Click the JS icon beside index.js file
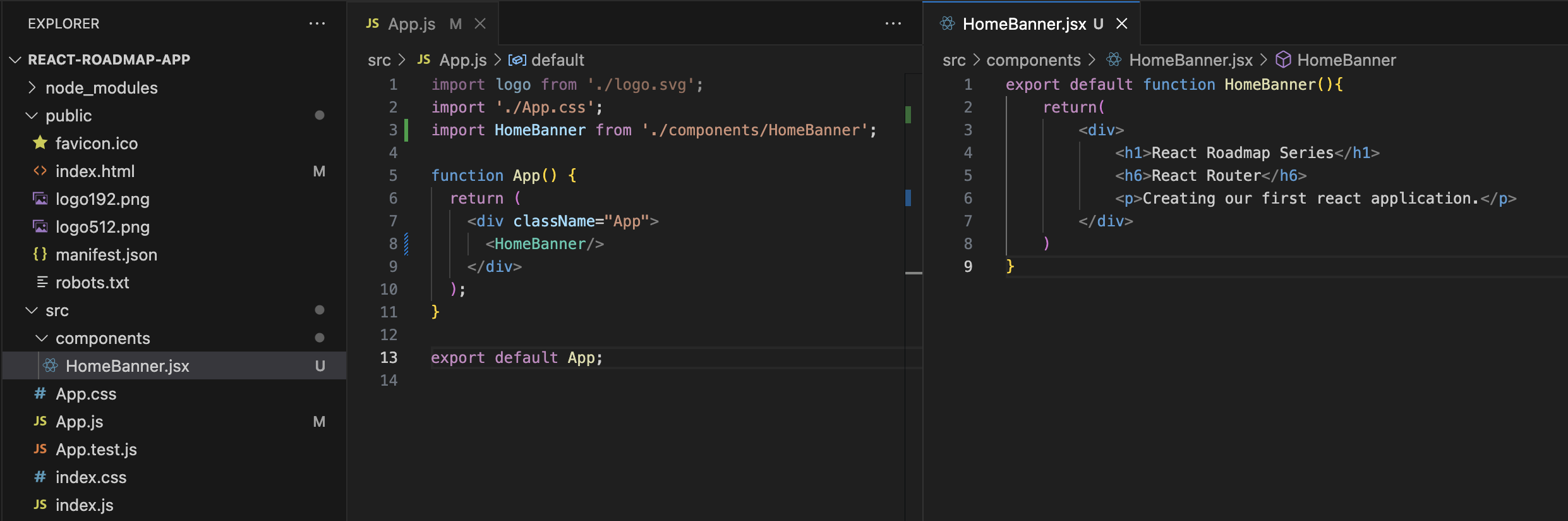 [x=40, y=505]
